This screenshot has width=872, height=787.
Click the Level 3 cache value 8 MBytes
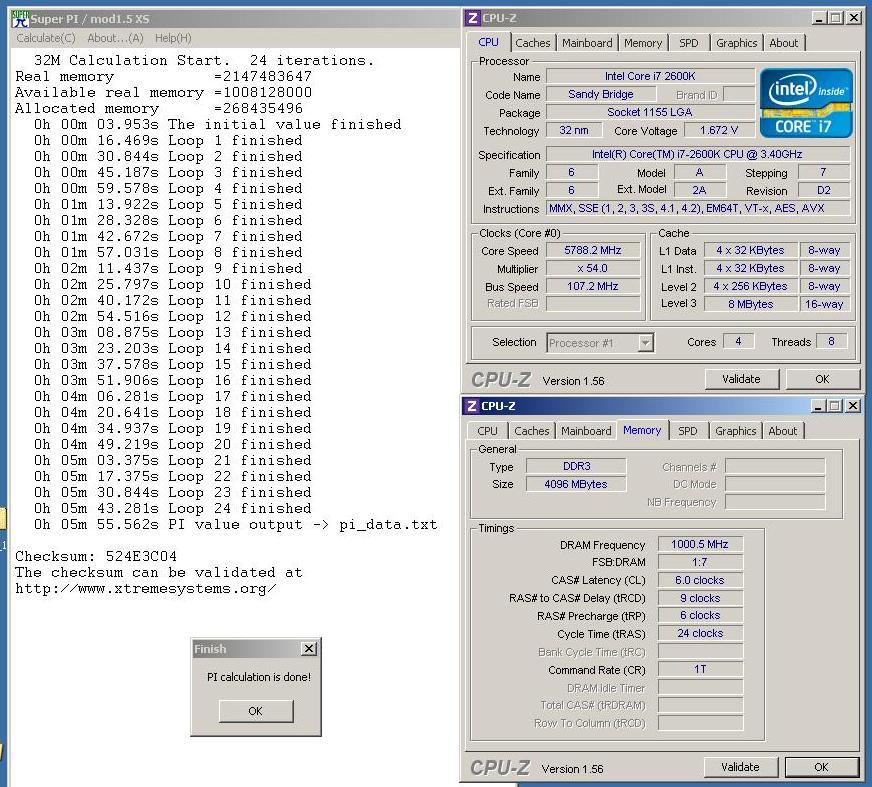751,304
